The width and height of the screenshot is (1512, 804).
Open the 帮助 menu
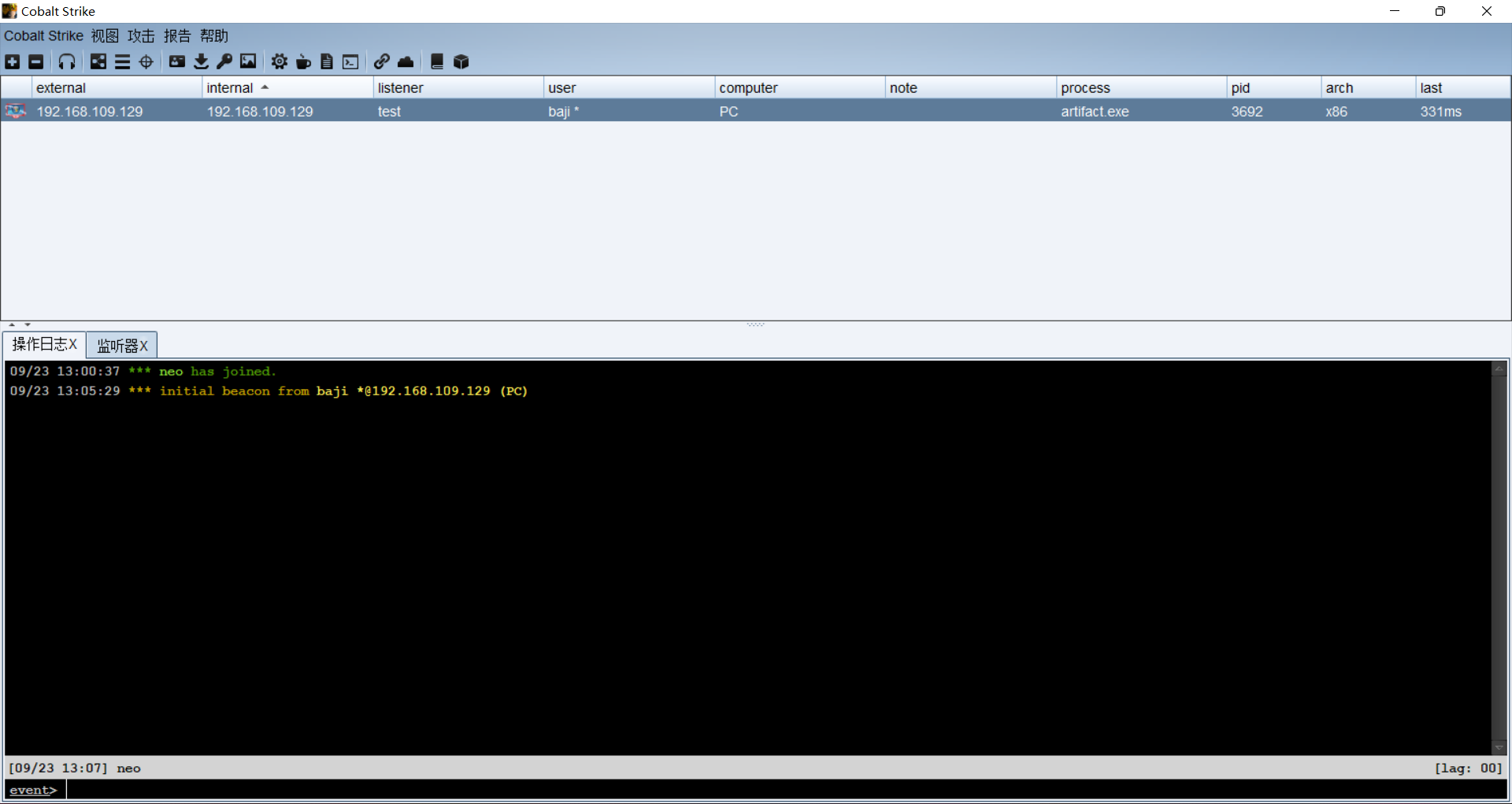(214, 35)
